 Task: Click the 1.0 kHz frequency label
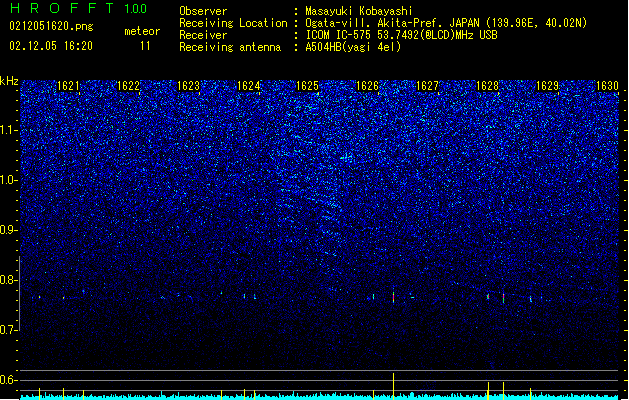point(9,181)
